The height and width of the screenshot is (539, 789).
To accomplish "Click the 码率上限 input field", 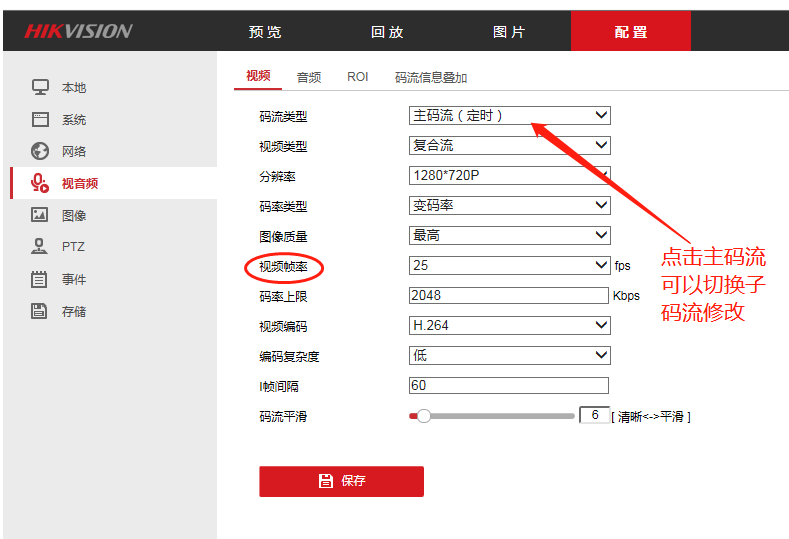I will [x=509, y=296].
